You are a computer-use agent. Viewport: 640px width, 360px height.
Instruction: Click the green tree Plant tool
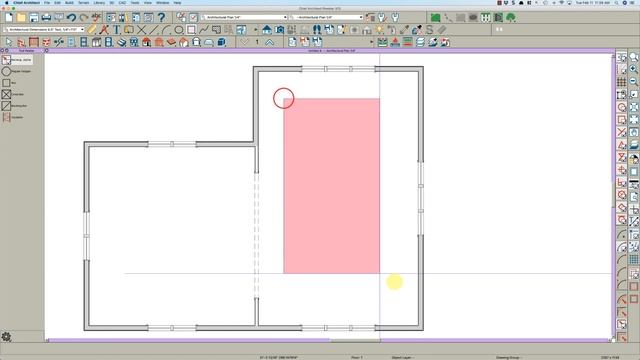click(511, 18)
